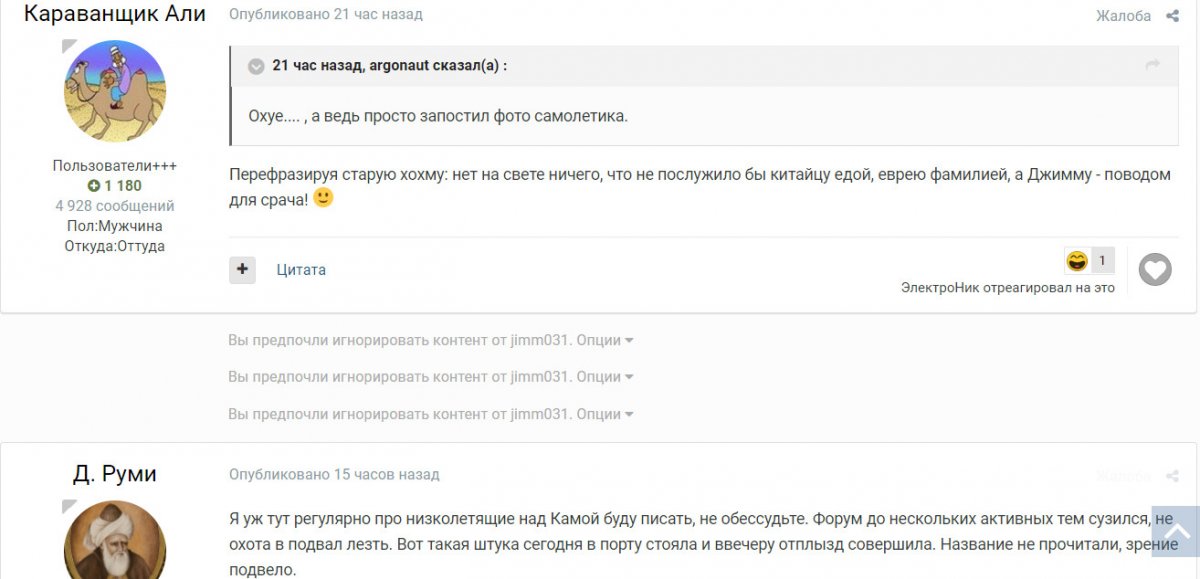Click 'Опубликовано 21 час назад' timestamp

325,15
